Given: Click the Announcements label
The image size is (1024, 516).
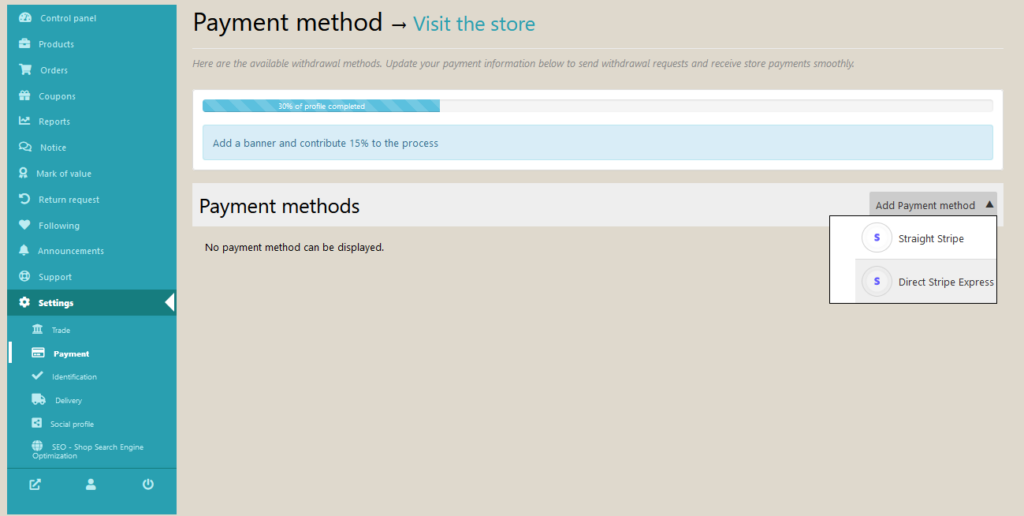Looking at the screenshot, I should [x=71, y=251].
